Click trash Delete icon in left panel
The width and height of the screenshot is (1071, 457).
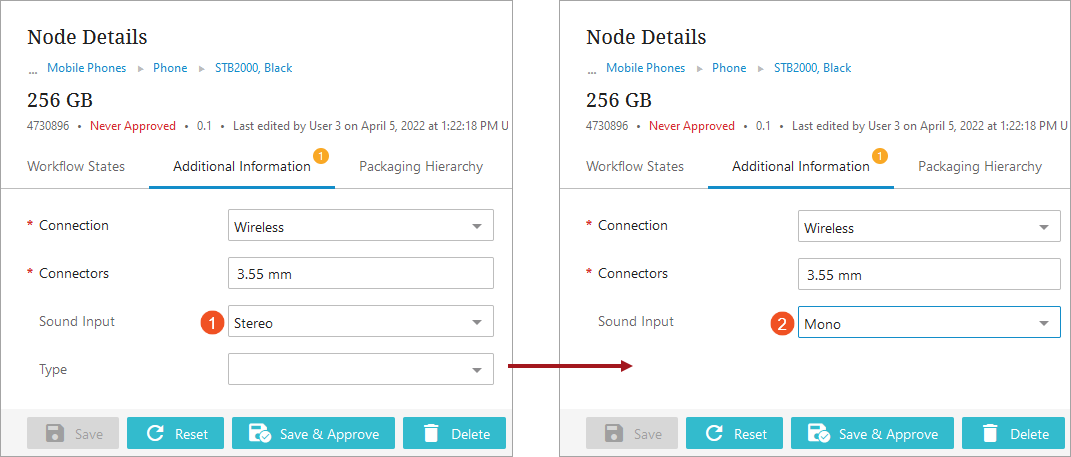tap(431, 433)
